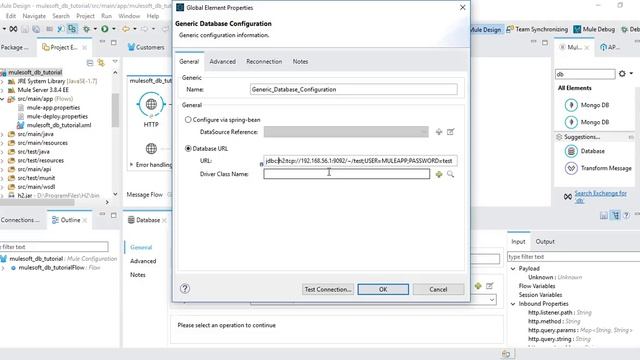Click the magnifier search icon beside Driver Class Name
Screen dimensions: 640x360
(x=450, y=174)
